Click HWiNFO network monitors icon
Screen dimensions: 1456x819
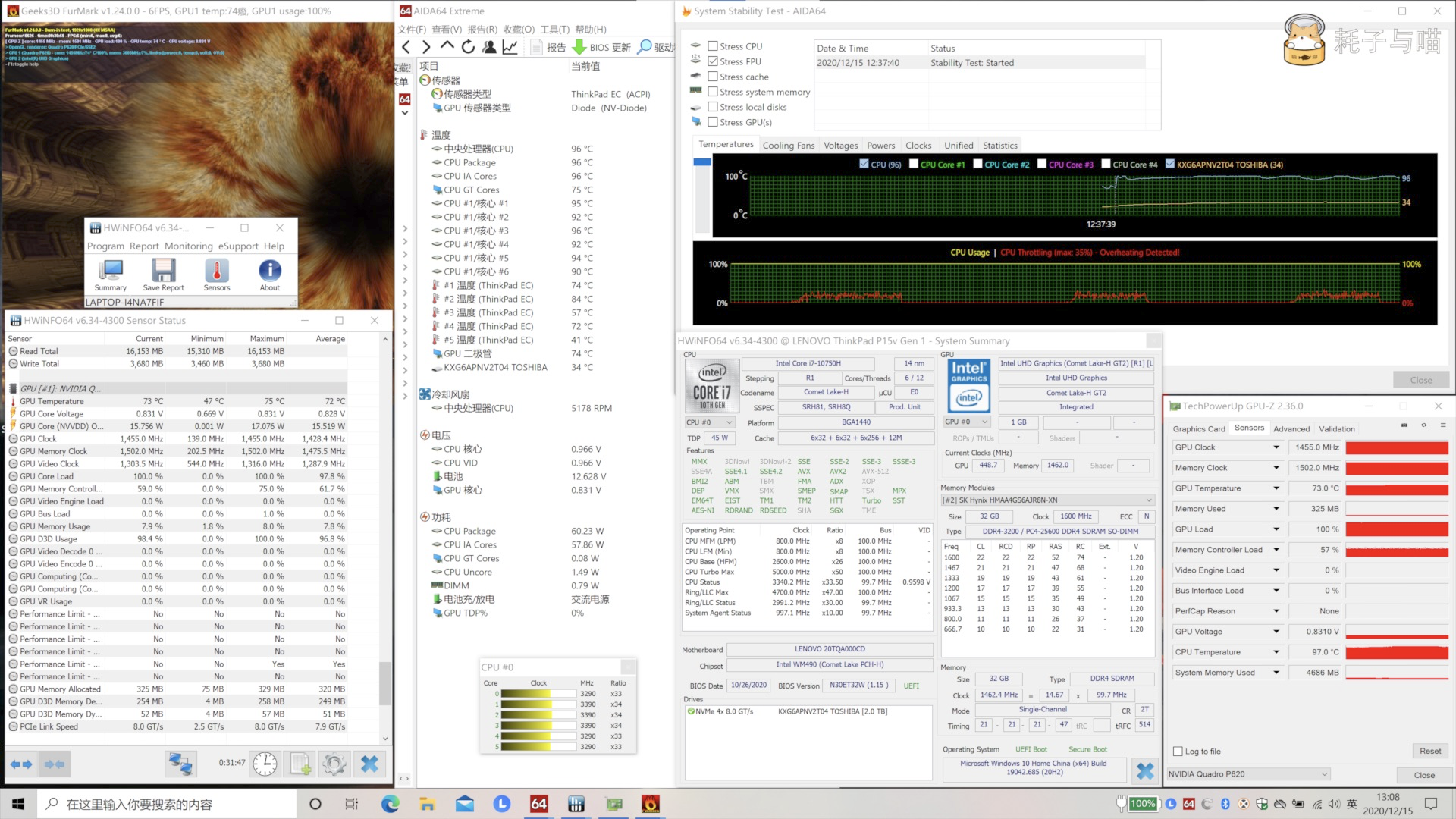pos(180,764)
